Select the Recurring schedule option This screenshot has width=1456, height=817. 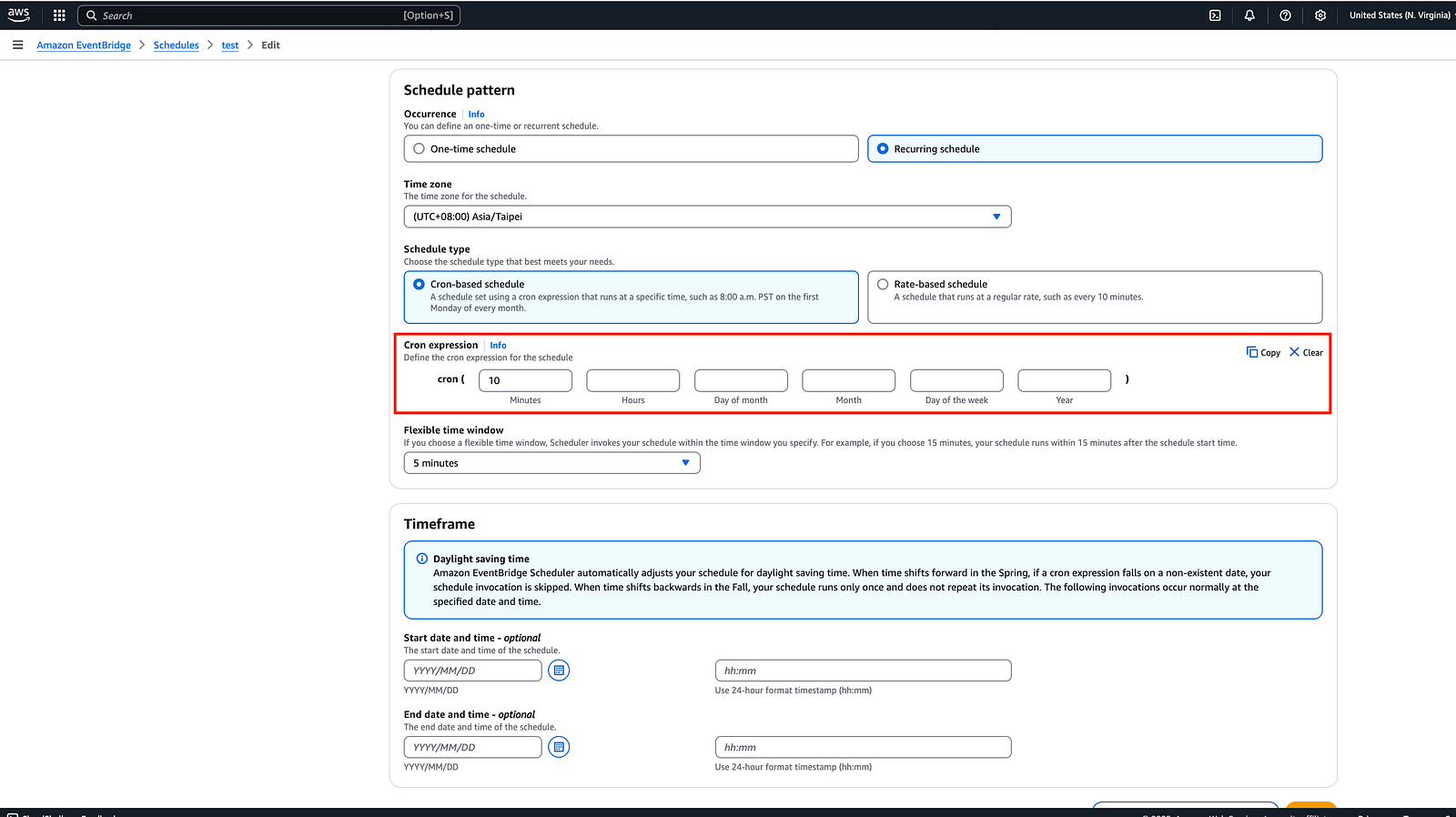click(1095, 149)
